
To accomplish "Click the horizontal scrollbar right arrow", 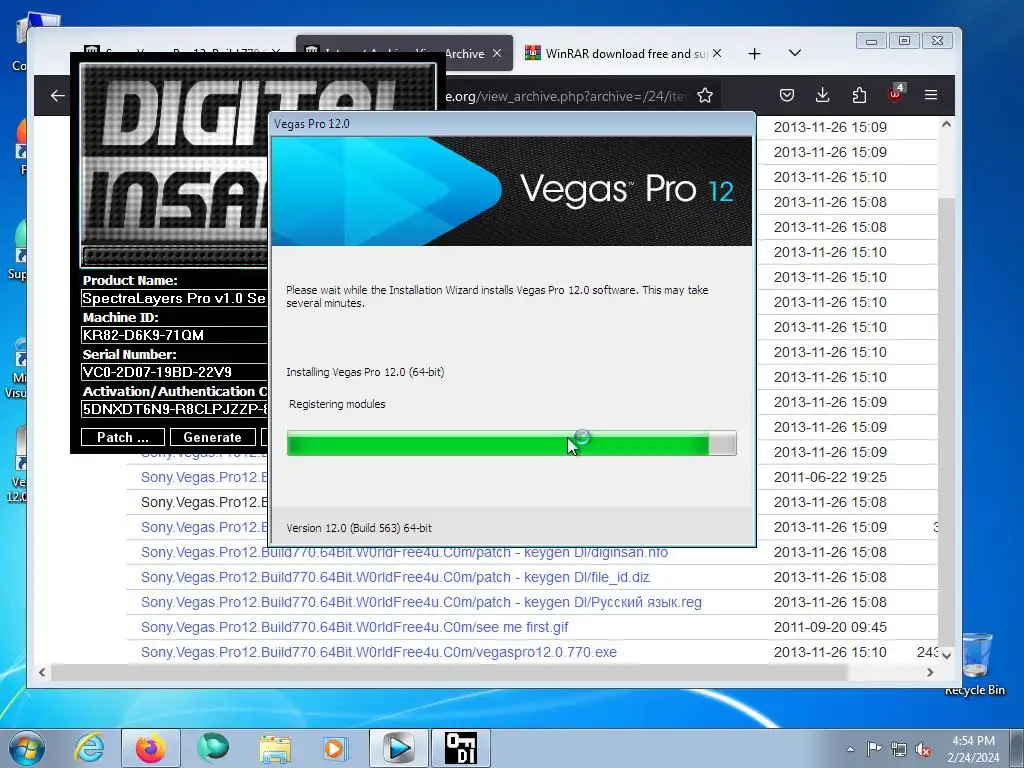I will 930,672.
